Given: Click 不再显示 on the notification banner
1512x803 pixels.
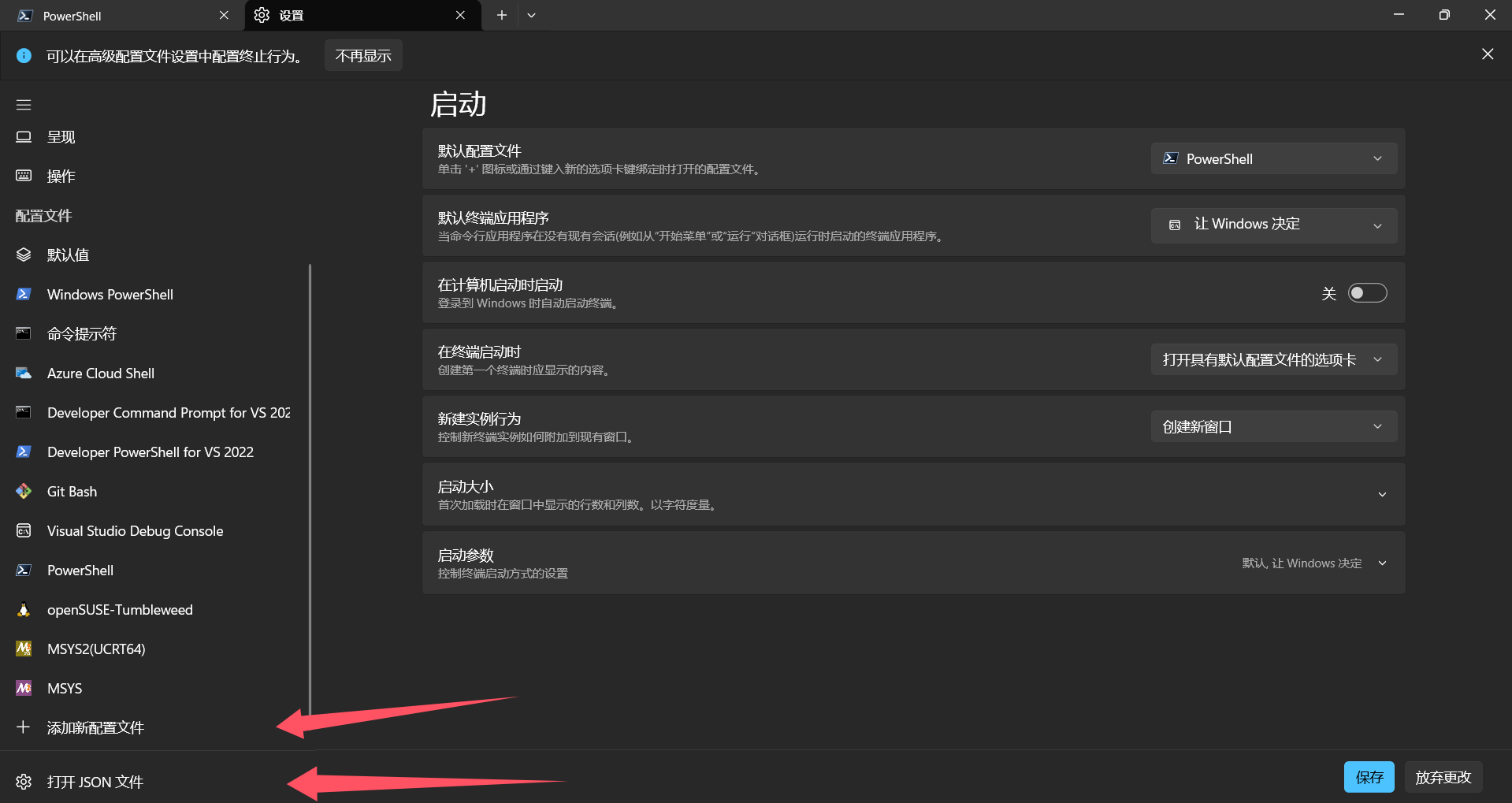Looking at the screenshot, I should (362, 54).
